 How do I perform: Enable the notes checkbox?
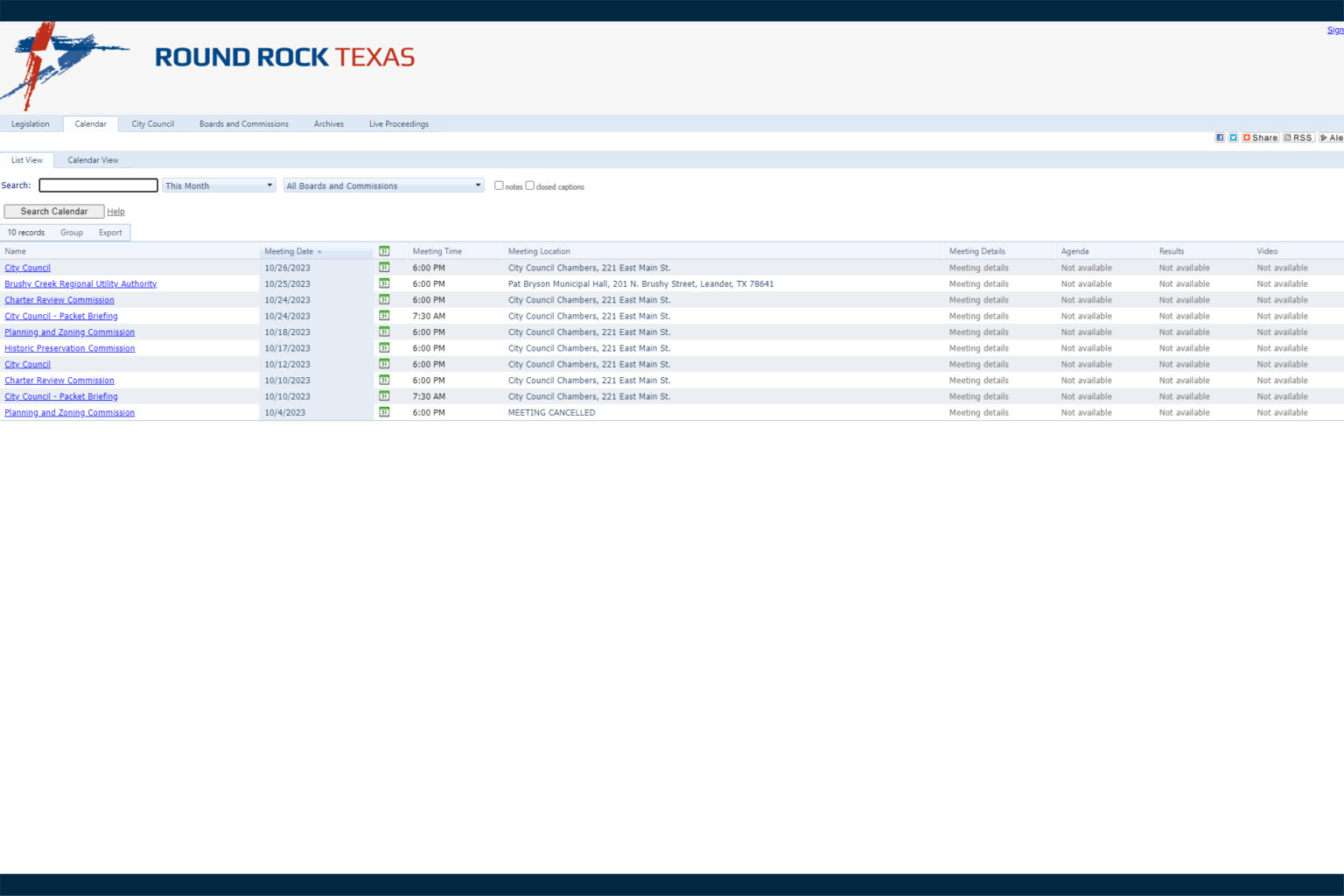(499, 185)
